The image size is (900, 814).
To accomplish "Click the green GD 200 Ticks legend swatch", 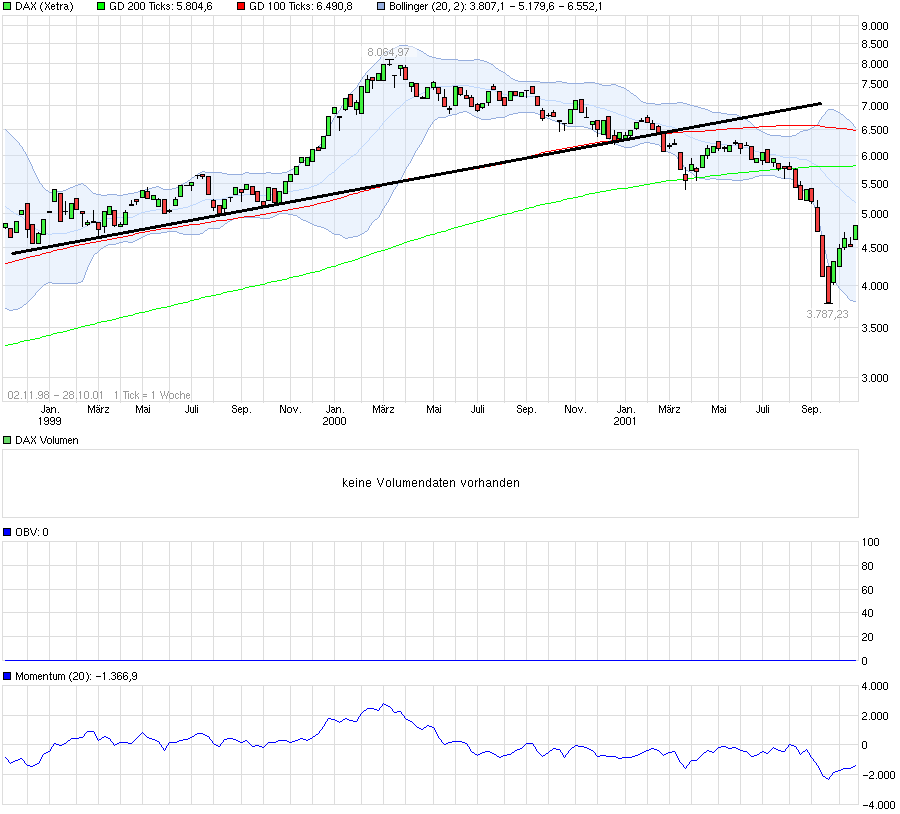I will tap(102, 7).
